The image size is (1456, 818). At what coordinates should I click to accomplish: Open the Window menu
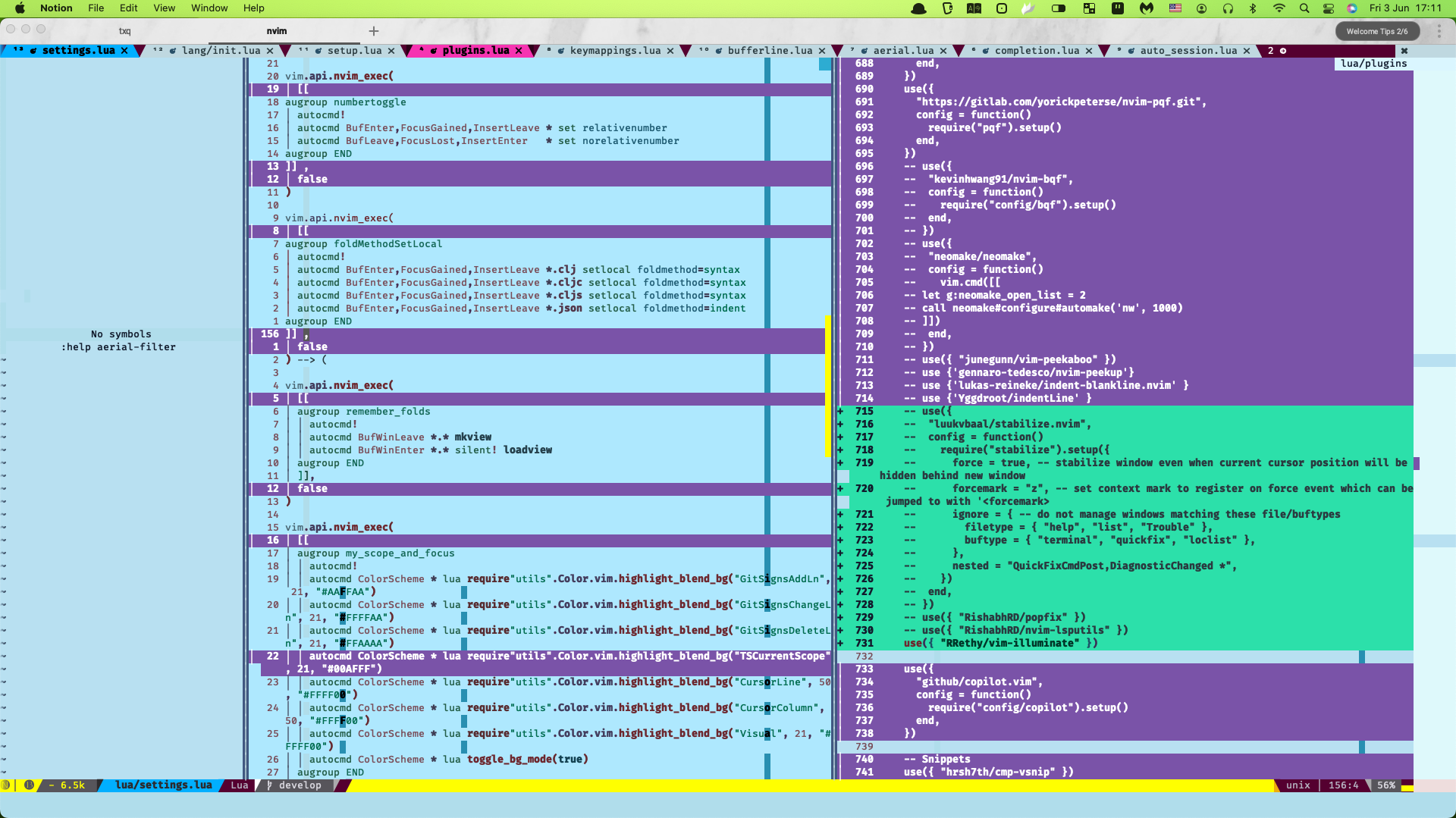pyautogui.click(x=209, y=8)
